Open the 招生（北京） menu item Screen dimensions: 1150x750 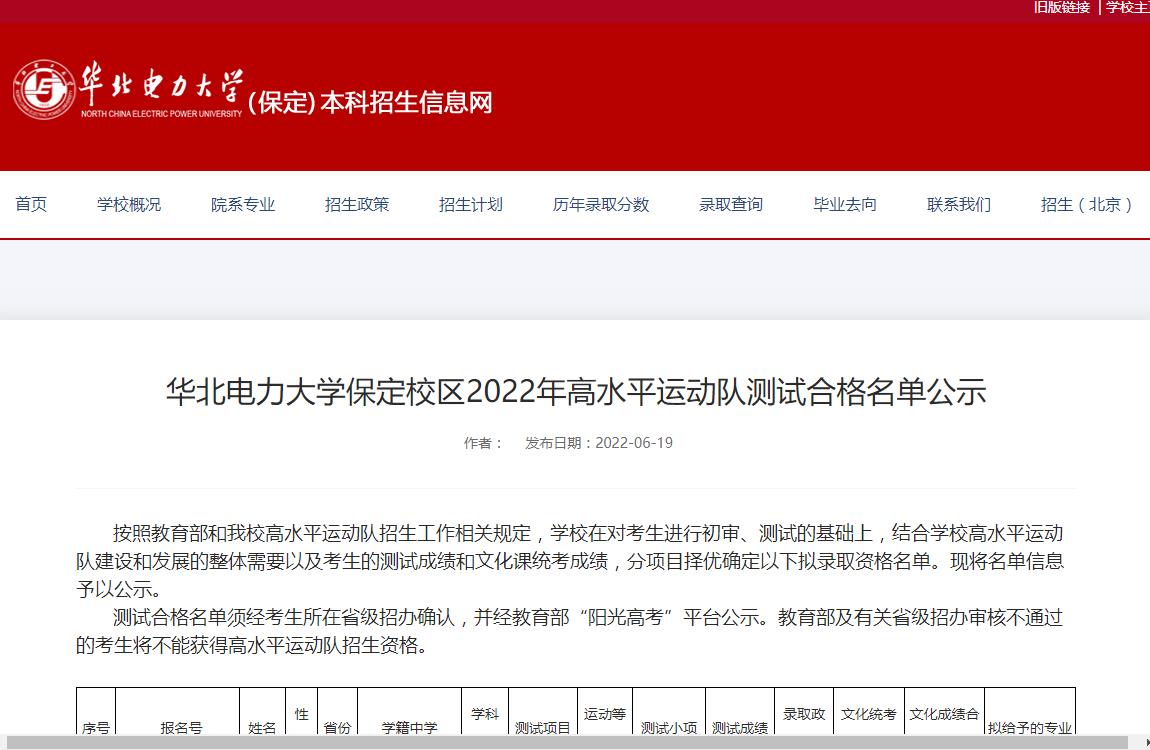(1087, 205)
